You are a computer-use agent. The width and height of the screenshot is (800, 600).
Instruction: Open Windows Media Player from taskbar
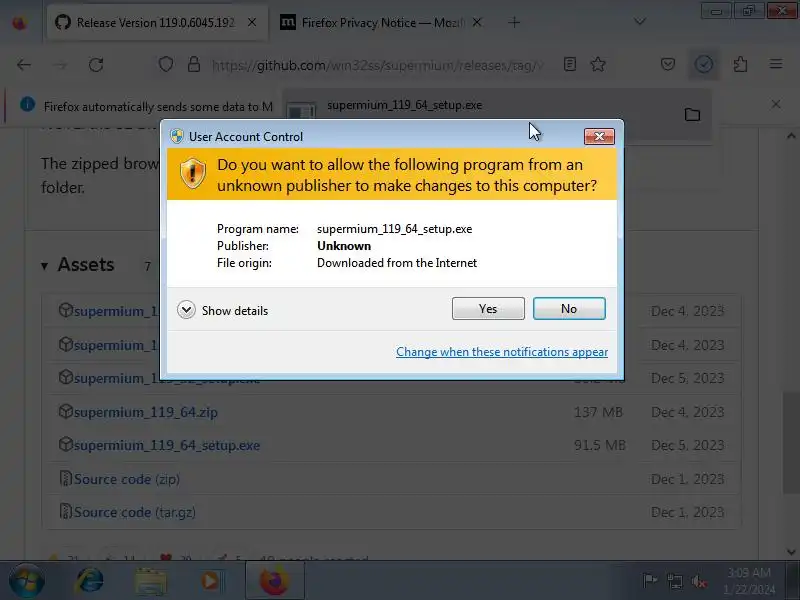point(210,581)
